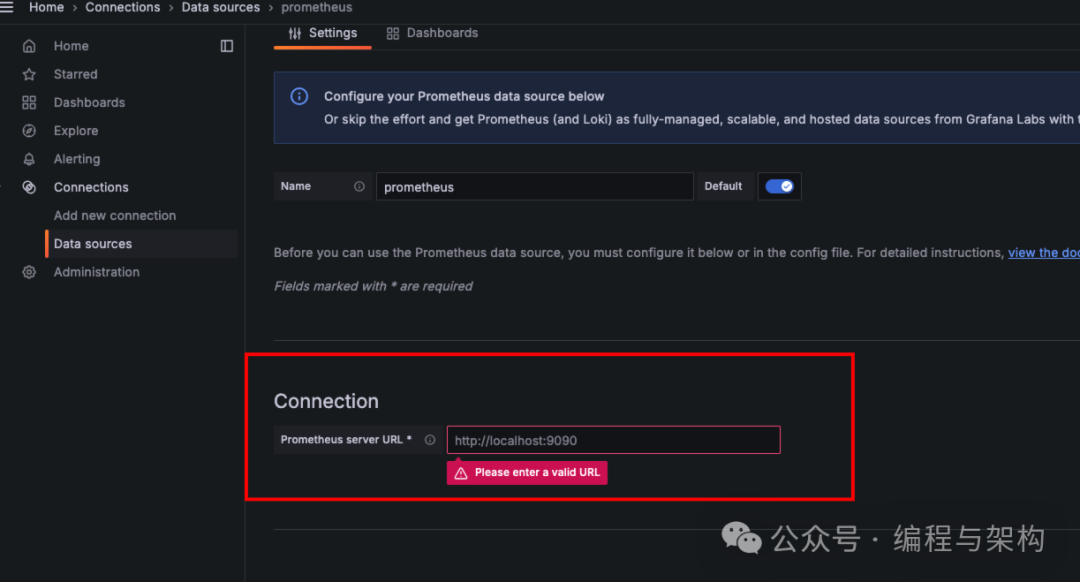Select the Settings tab

click(x=322, y=33)
